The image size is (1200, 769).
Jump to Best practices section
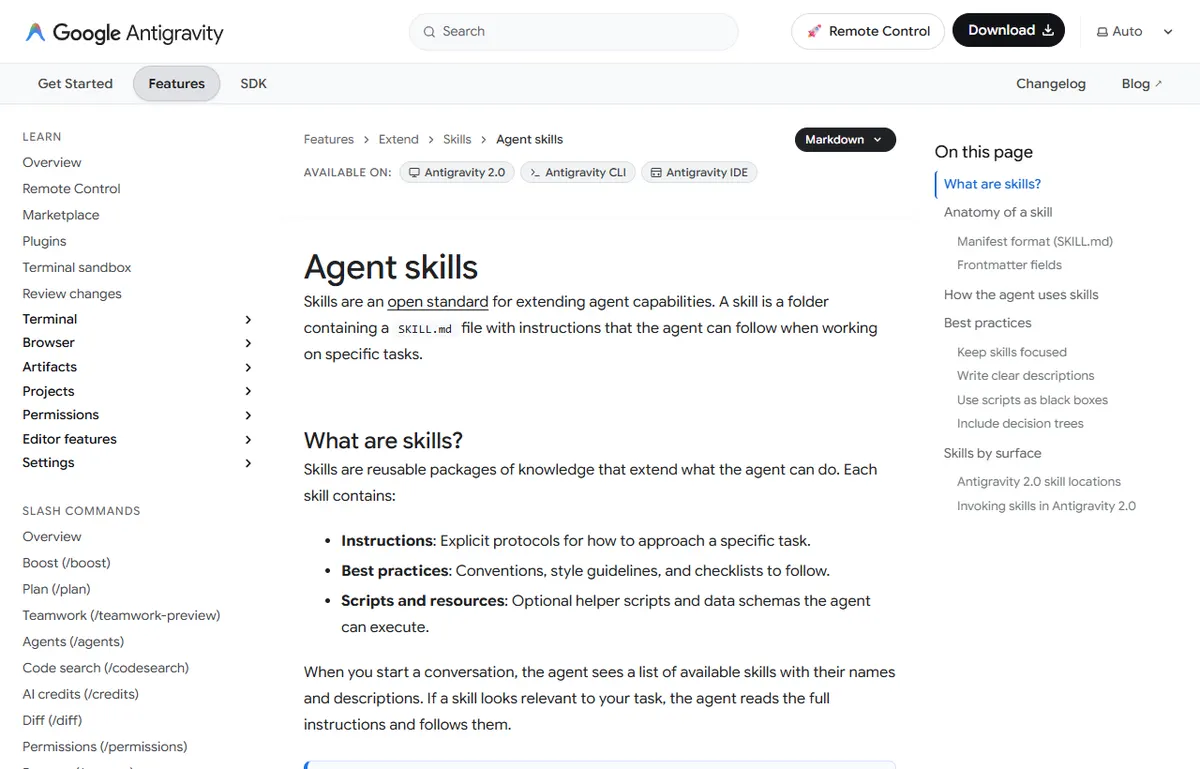pos(988,323)
